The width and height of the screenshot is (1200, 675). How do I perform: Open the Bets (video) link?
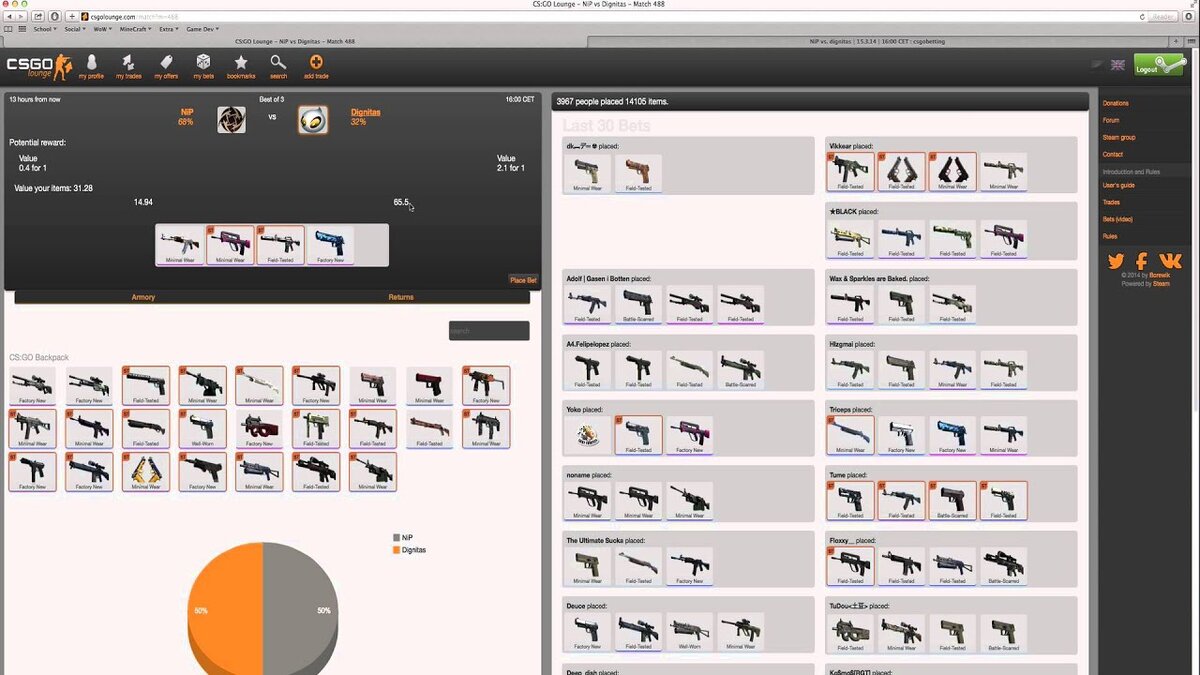(x=1118, y=219)
